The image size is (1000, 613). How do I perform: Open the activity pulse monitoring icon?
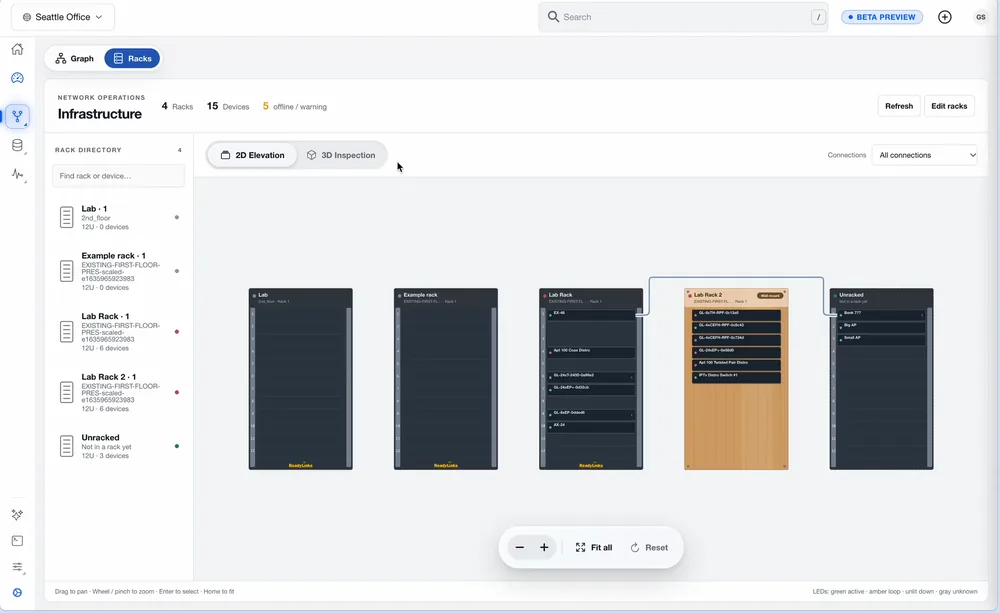[x=17, y=174]
